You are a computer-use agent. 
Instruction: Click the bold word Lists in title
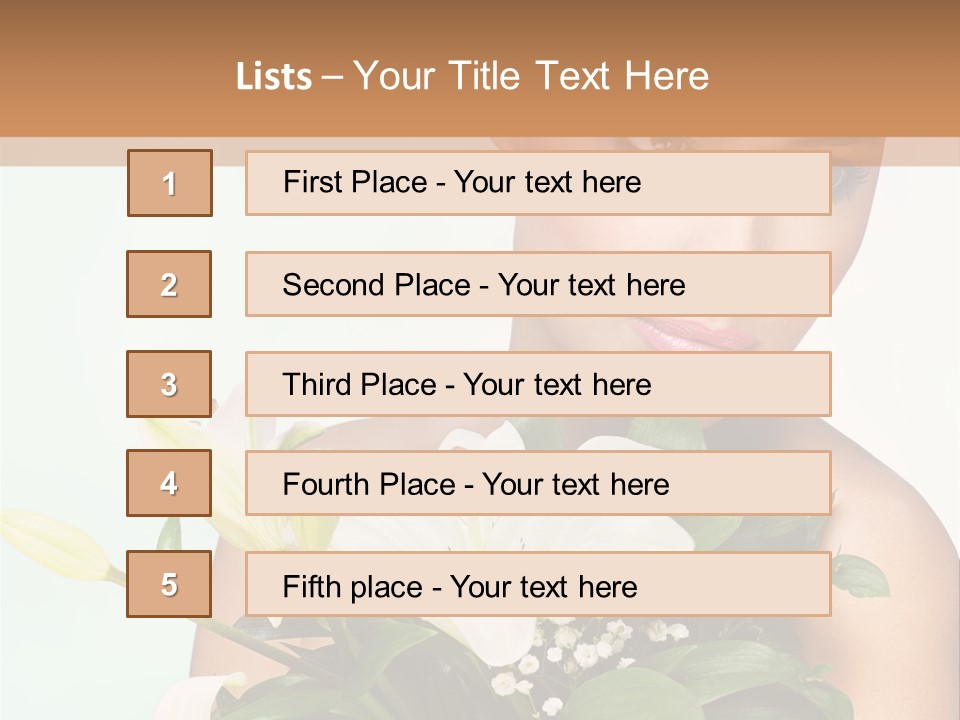274,77
